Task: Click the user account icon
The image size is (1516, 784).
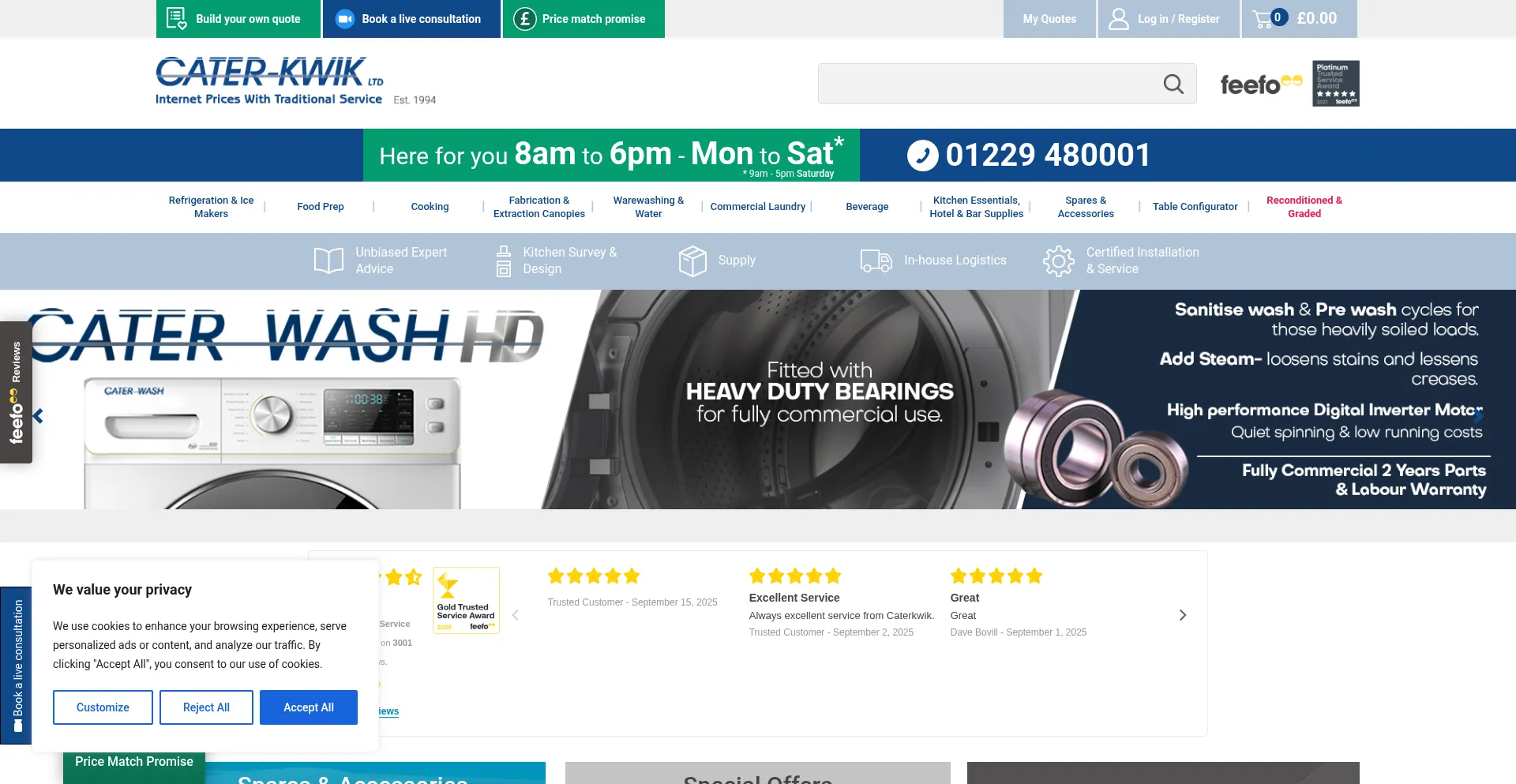Action: [x=1118, y=19]
